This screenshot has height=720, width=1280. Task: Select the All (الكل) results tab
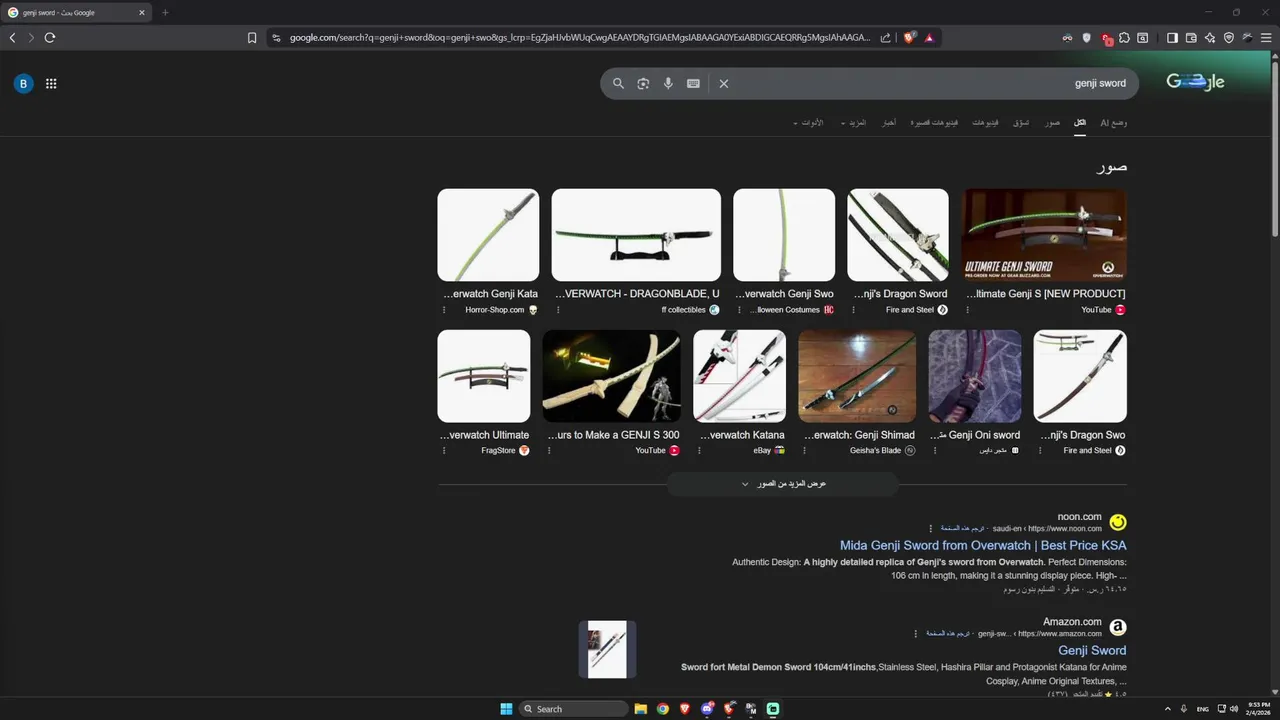coord(1080,122)
